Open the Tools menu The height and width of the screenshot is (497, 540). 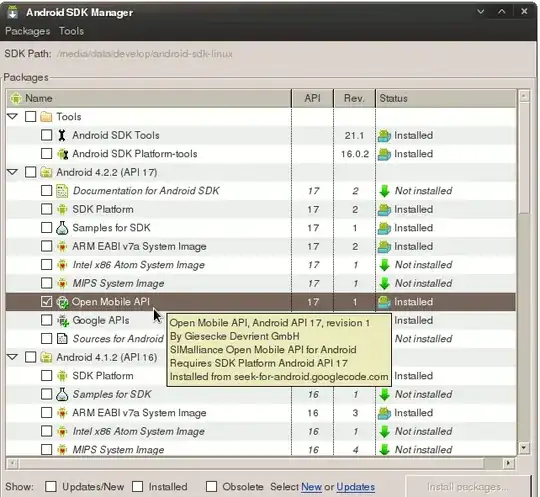click(x=71, y=31)
